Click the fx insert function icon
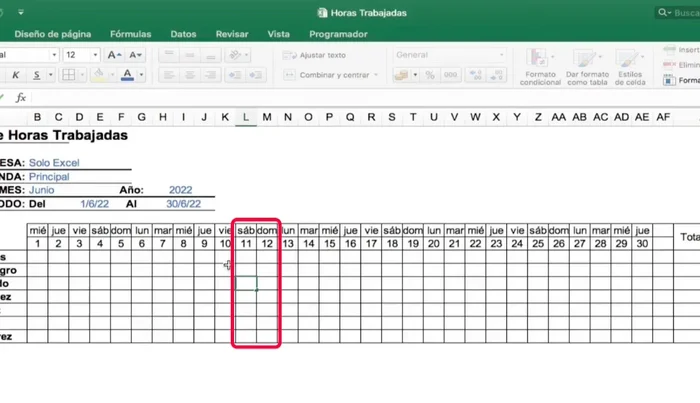 tap(21, 97)
